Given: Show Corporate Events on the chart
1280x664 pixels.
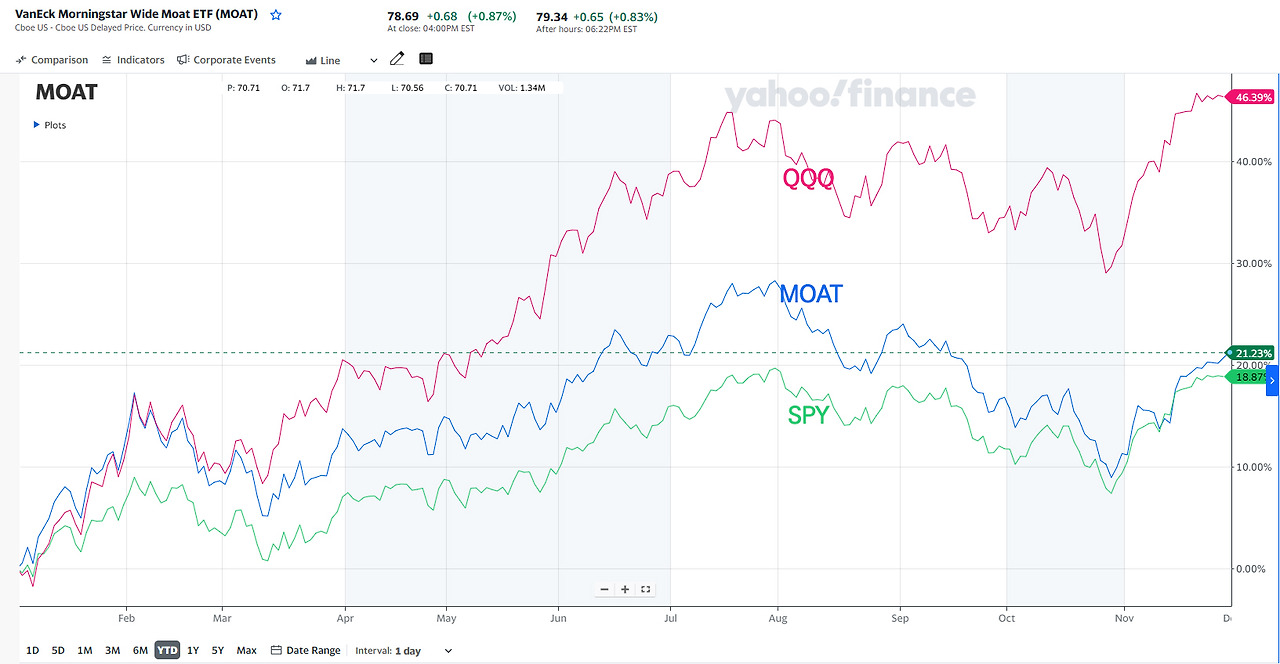Looking at the screenshot, I should 227,59.
